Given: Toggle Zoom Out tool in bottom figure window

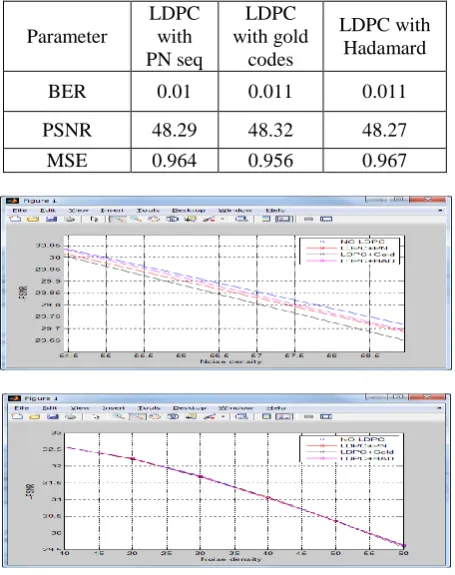Looking at the screenshot, I should (x=138, y=417).
